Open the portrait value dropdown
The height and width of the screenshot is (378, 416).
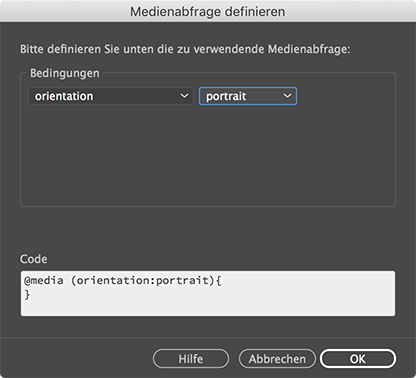[248, 96]
